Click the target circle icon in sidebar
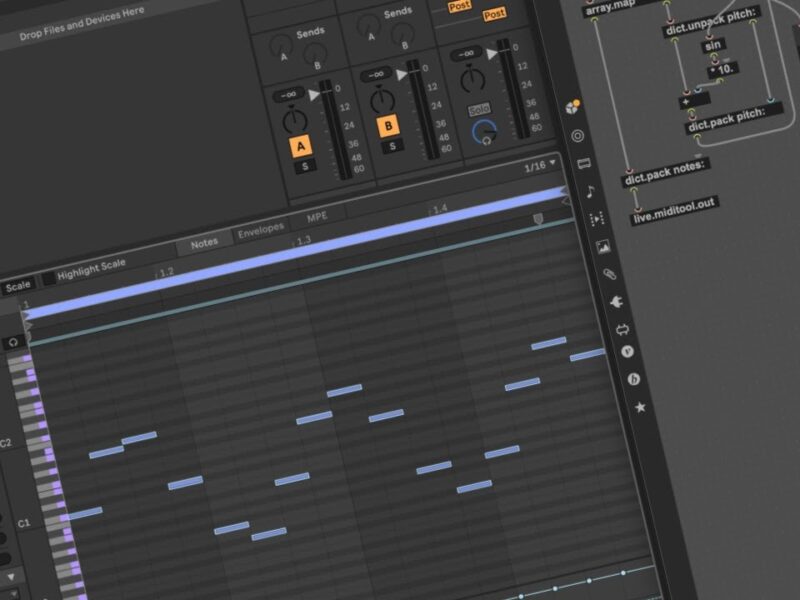 pos(577,136)
